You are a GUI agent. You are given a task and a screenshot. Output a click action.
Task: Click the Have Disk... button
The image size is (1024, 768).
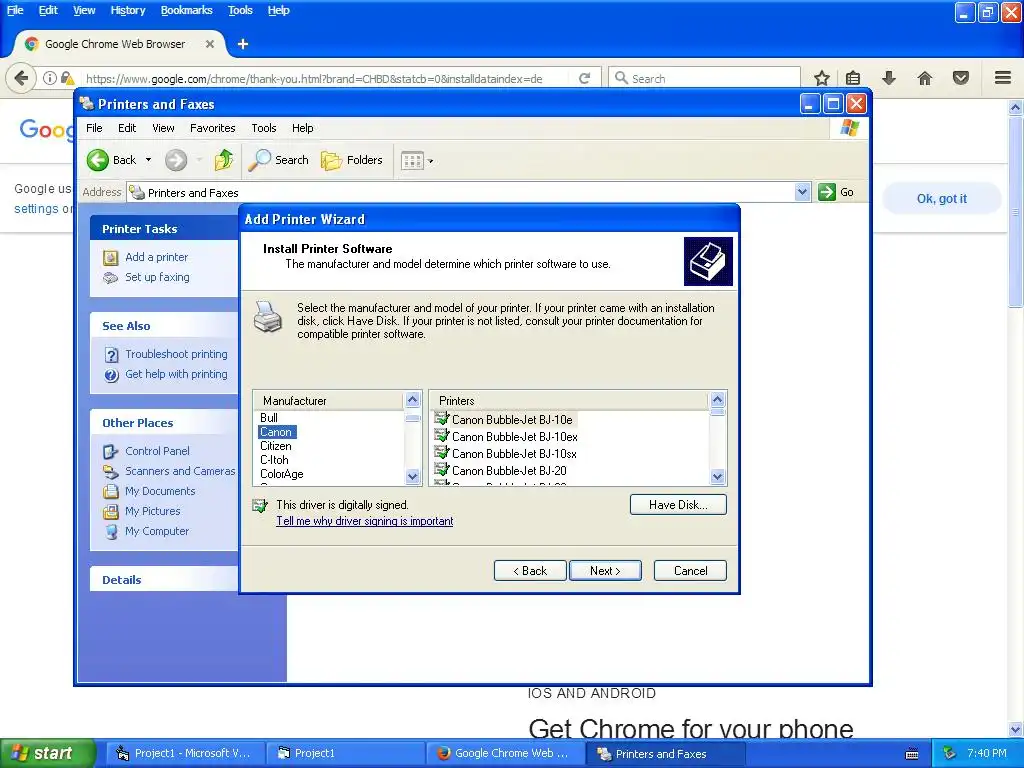[x=678, y=505]
